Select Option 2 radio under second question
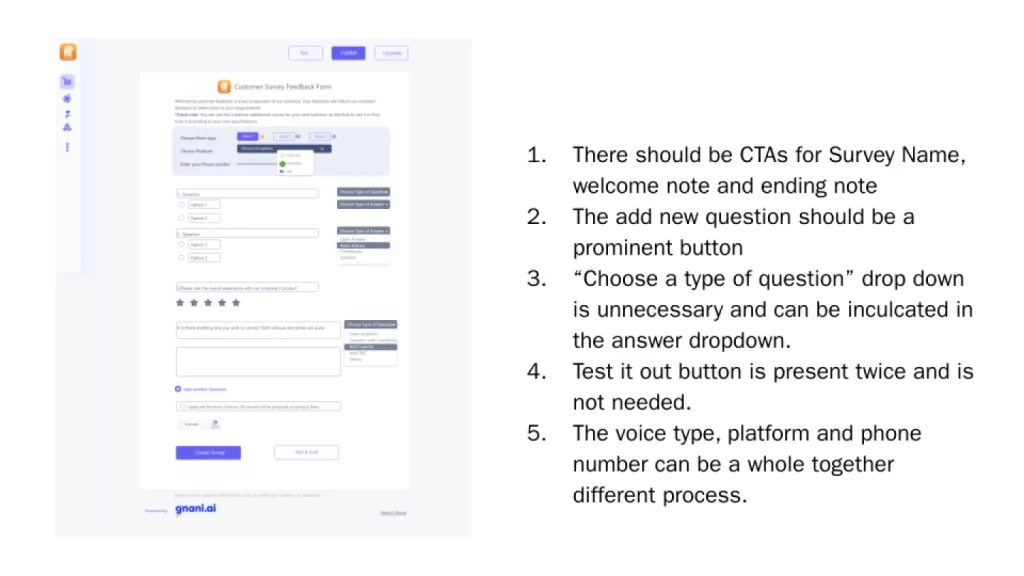The height and width of the screenshot is (576, 1024). tap(182, 258)
